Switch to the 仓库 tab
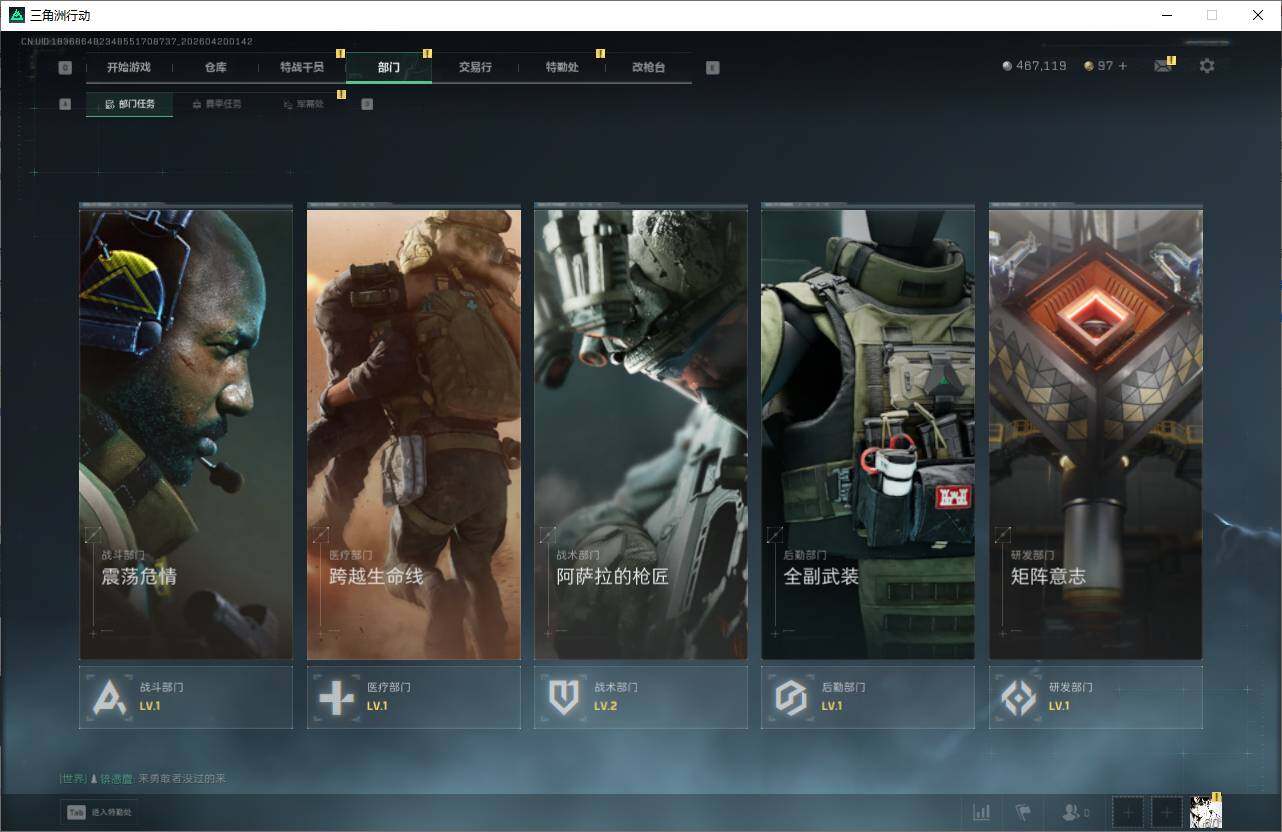Viewport: 1282px width, 832px height. (215, 67)
